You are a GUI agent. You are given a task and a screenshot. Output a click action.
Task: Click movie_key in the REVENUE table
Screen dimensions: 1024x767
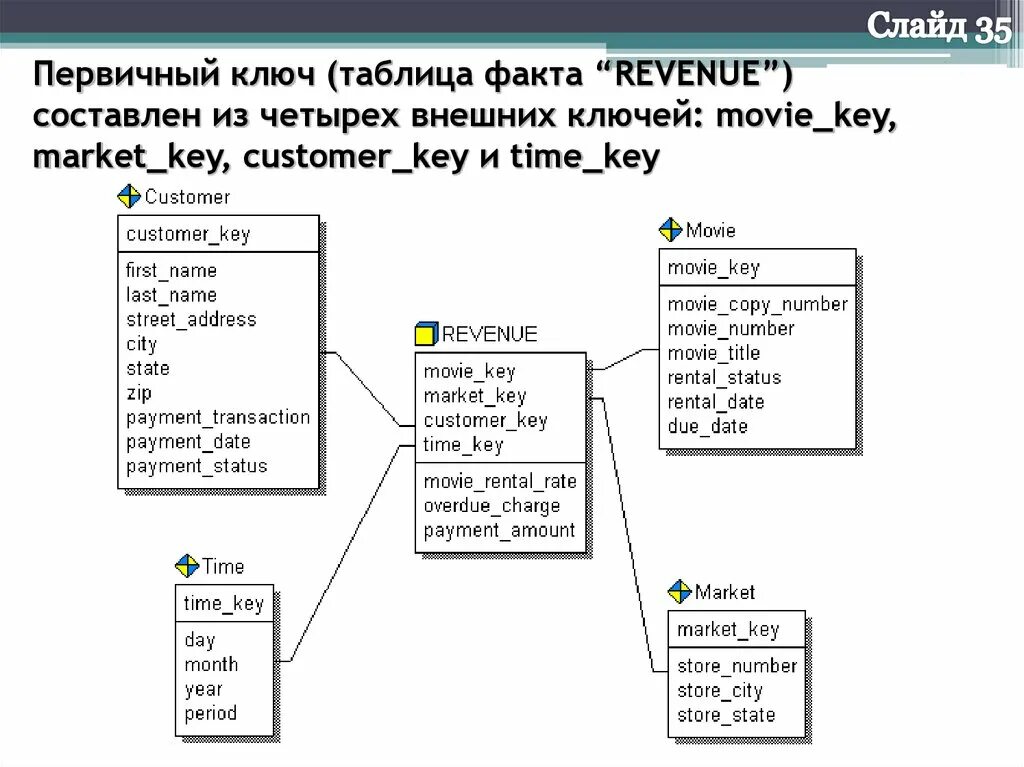tap(470, 372)
